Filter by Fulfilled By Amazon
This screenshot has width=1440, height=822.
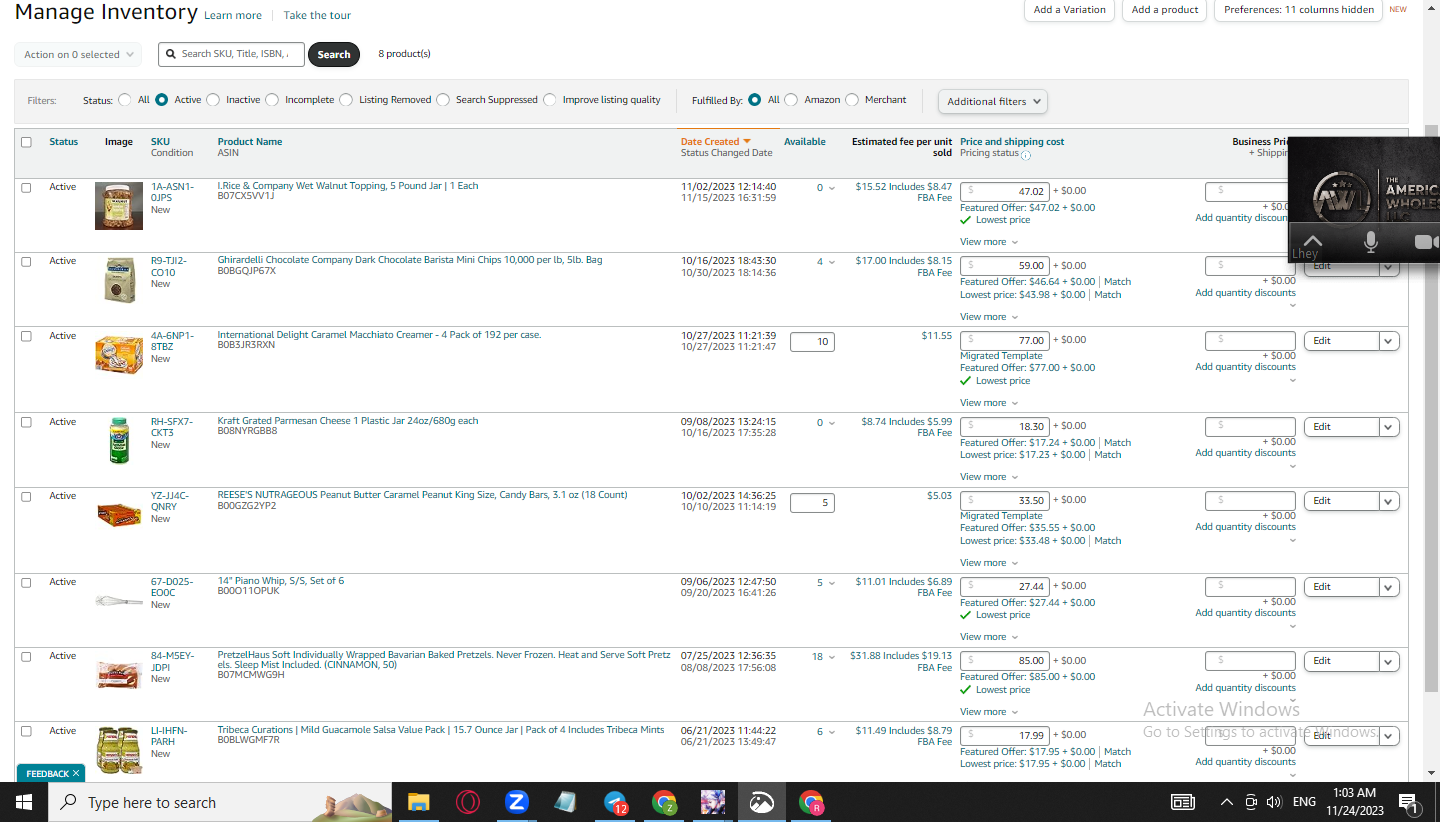click(791, 100)
